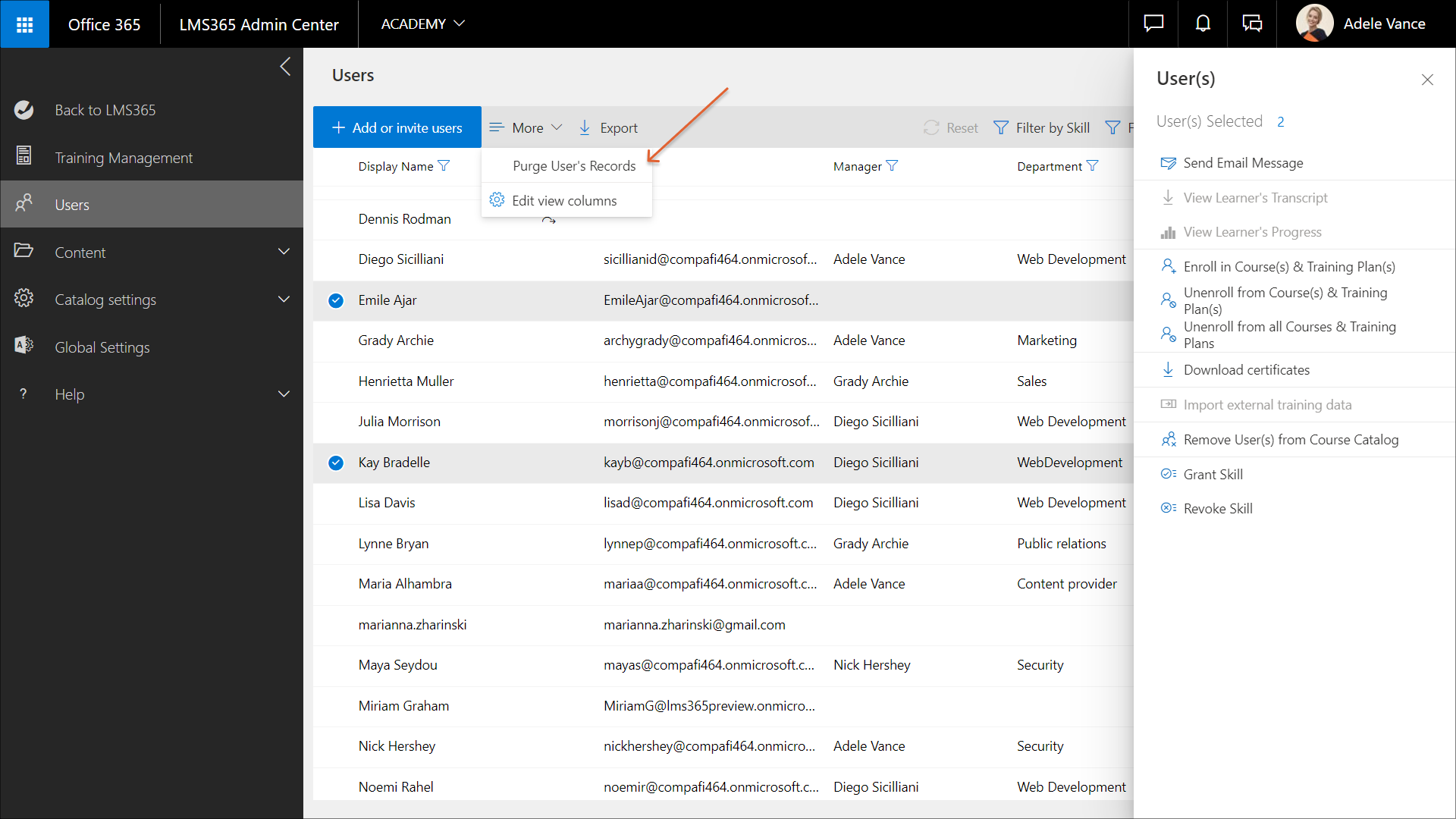Expand the Content navigation section
The width and height of the screenshot is (1456, 819).
click(284, 252)
